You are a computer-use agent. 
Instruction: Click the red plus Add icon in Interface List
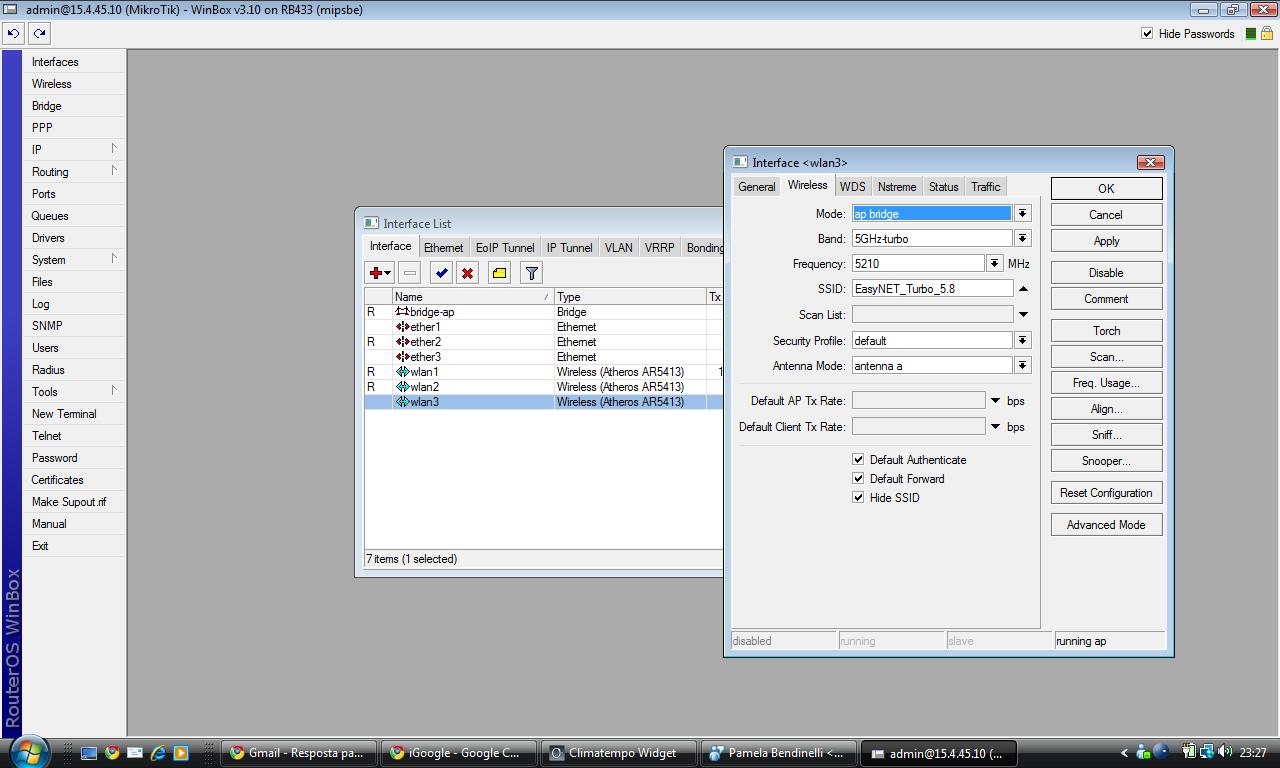pos(380,272)
